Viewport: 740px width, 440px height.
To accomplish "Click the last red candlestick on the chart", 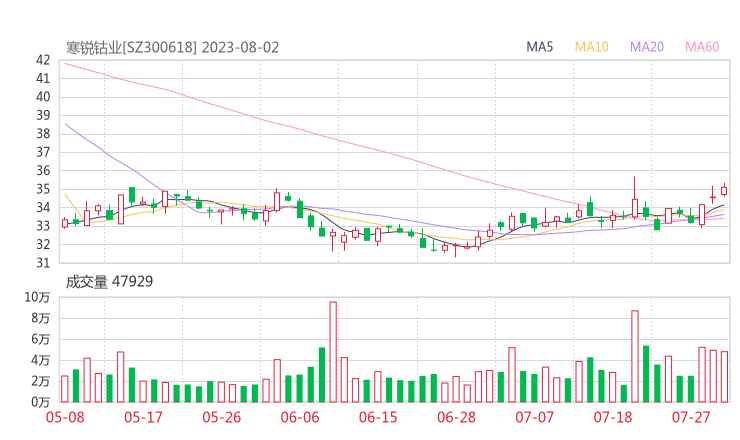I will coord(724,190).
